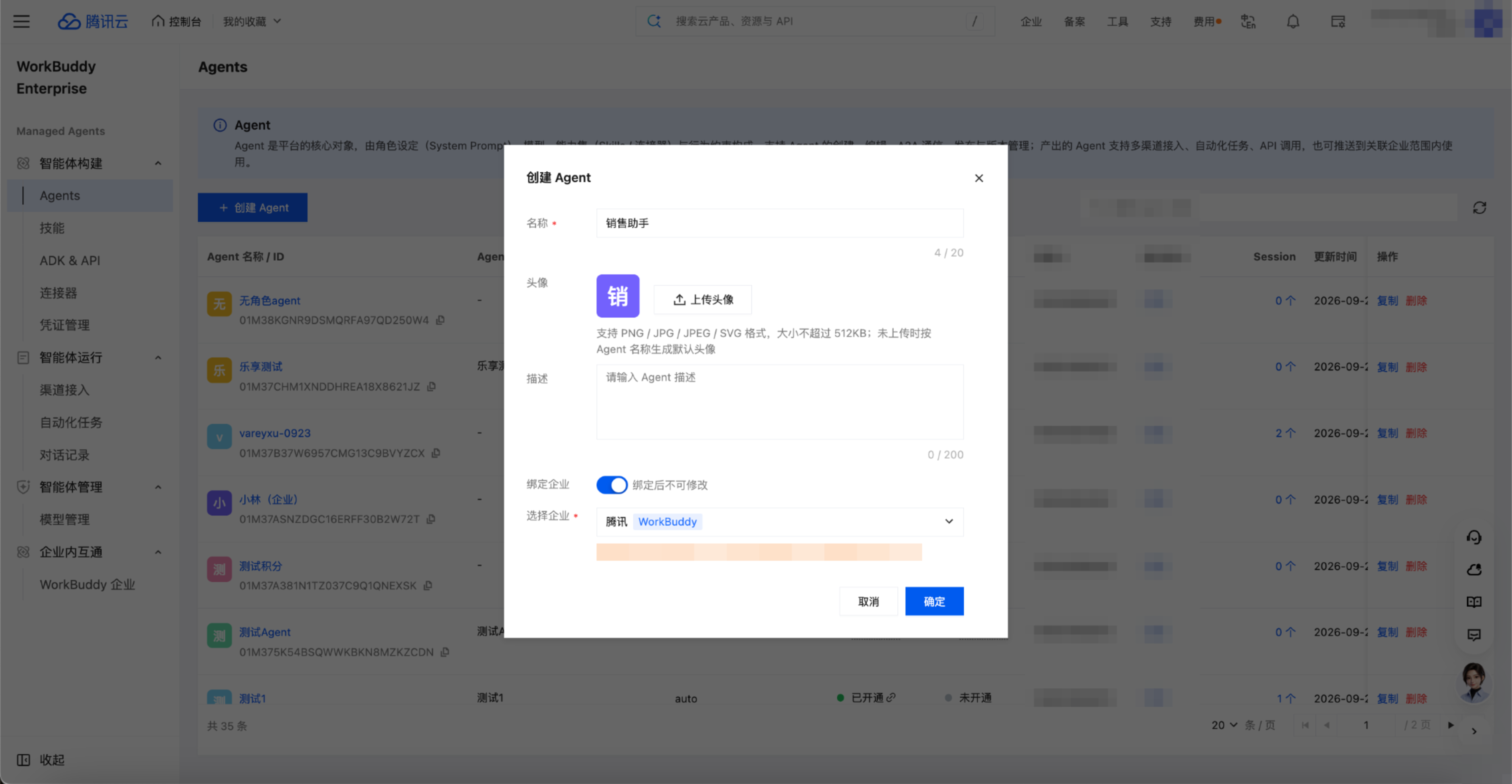Refresh the Agents list
This screenshot has width=1512, height=784.
point(1479,207)
